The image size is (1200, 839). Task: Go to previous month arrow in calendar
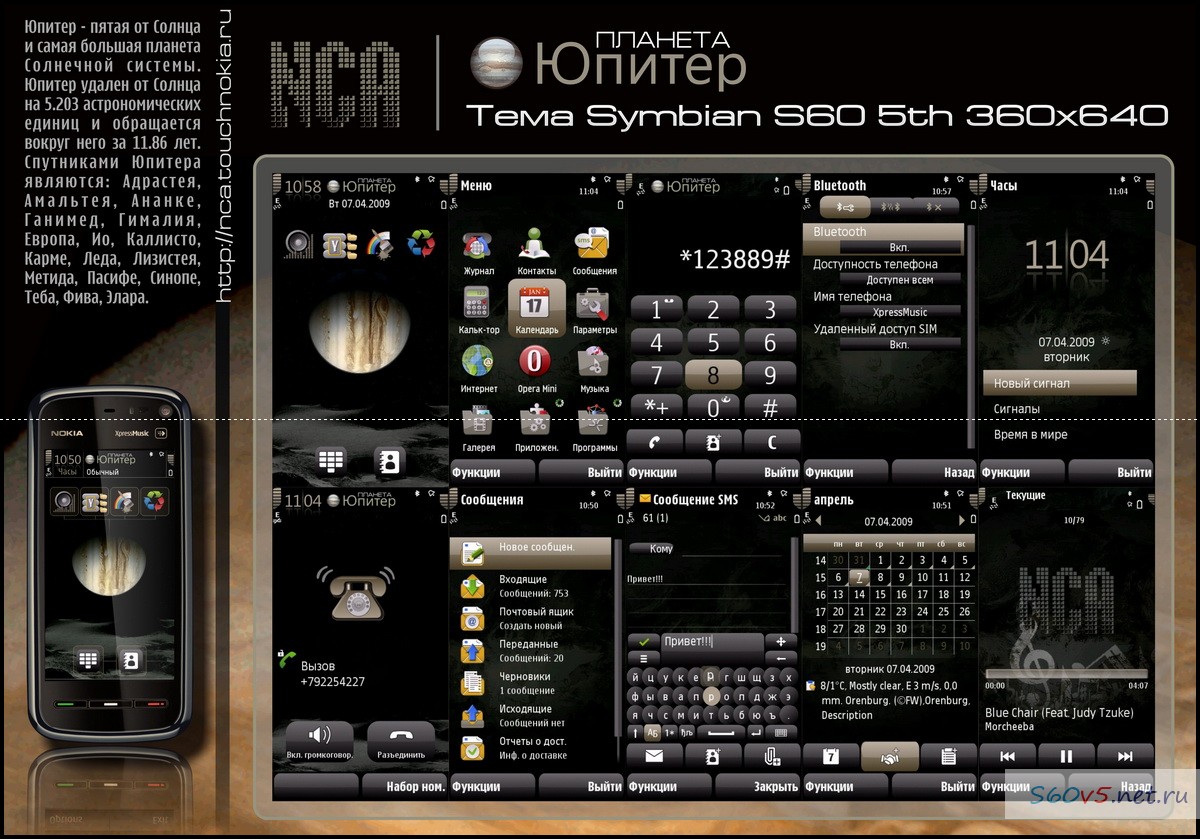coord(817,521)
